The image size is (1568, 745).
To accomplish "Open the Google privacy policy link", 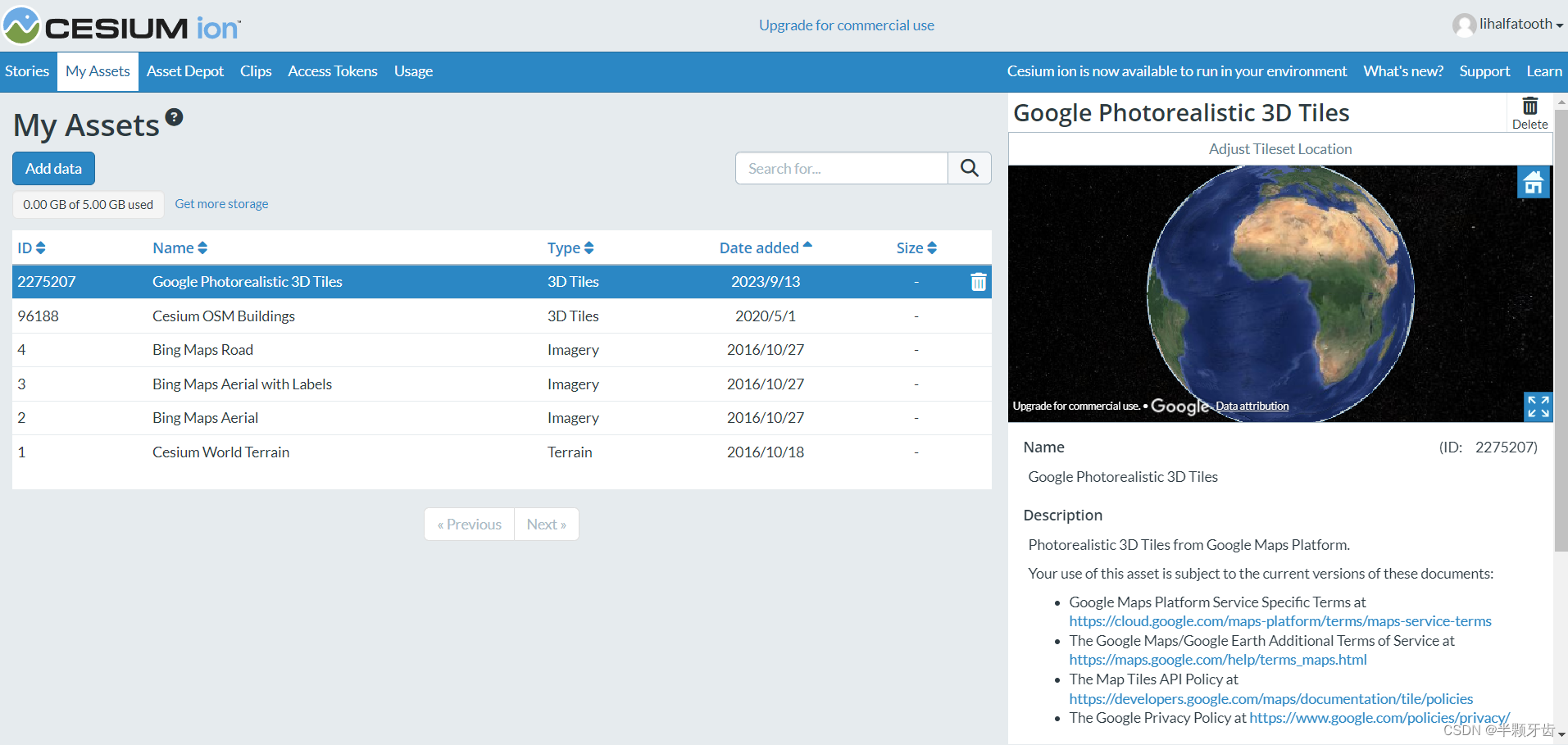I will (x=1379, y=718).
